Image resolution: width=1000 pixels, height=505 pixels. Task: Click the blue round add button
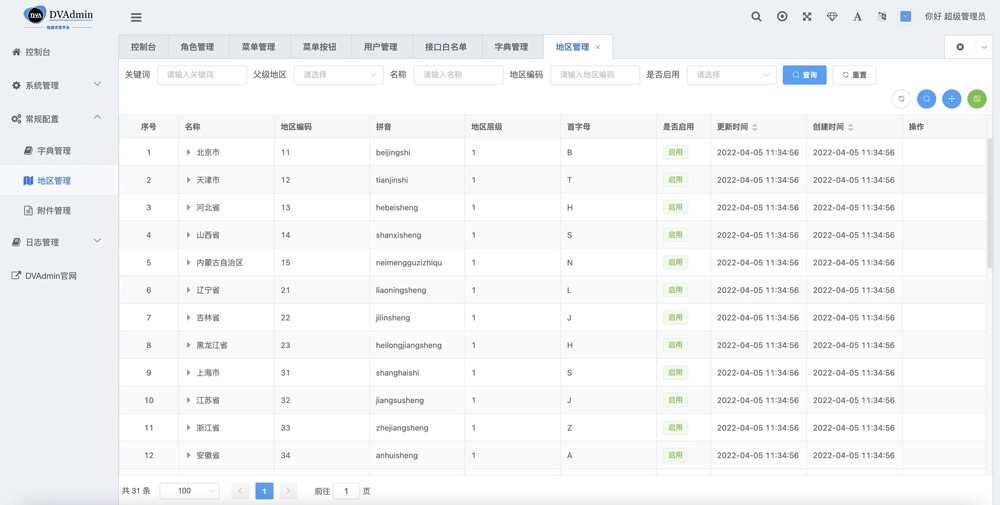pos(952,99)
